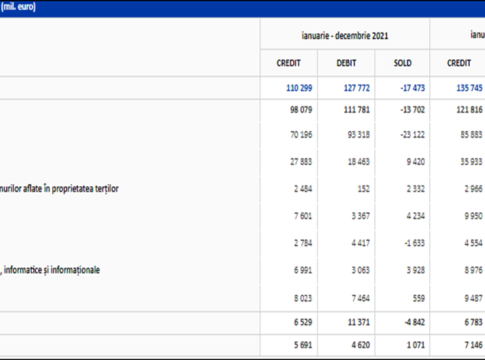Select the last-row value '7 146'

click(x=474, y=345)
